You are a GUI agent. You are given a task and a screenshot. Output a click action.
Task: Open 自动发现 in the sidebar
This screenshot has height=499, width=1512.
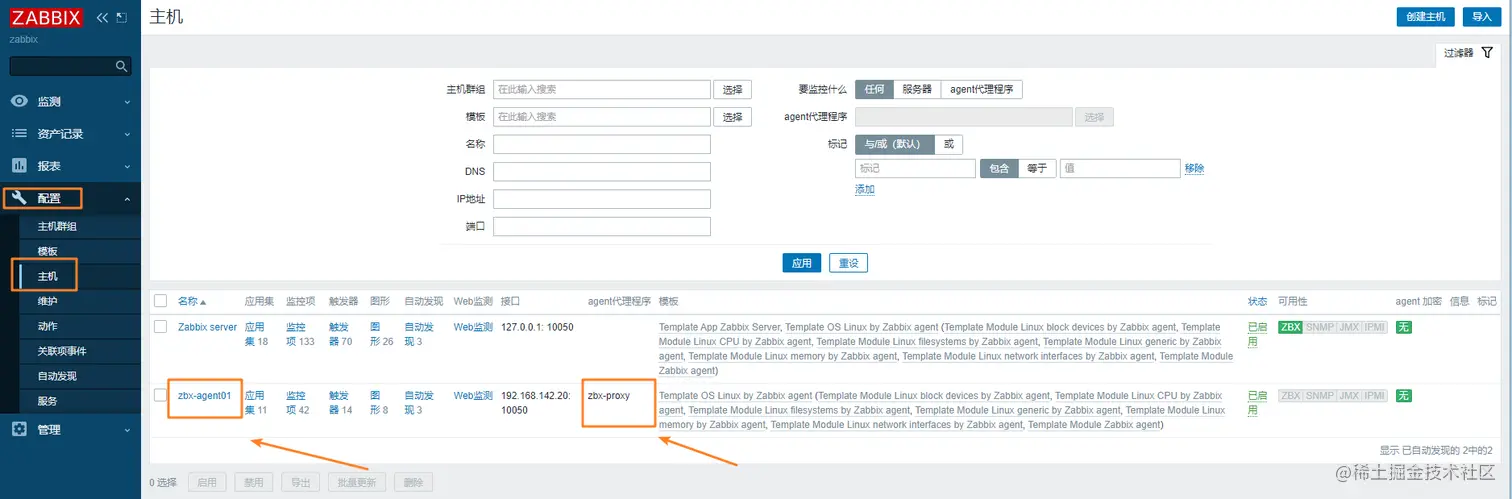point(57,376)
